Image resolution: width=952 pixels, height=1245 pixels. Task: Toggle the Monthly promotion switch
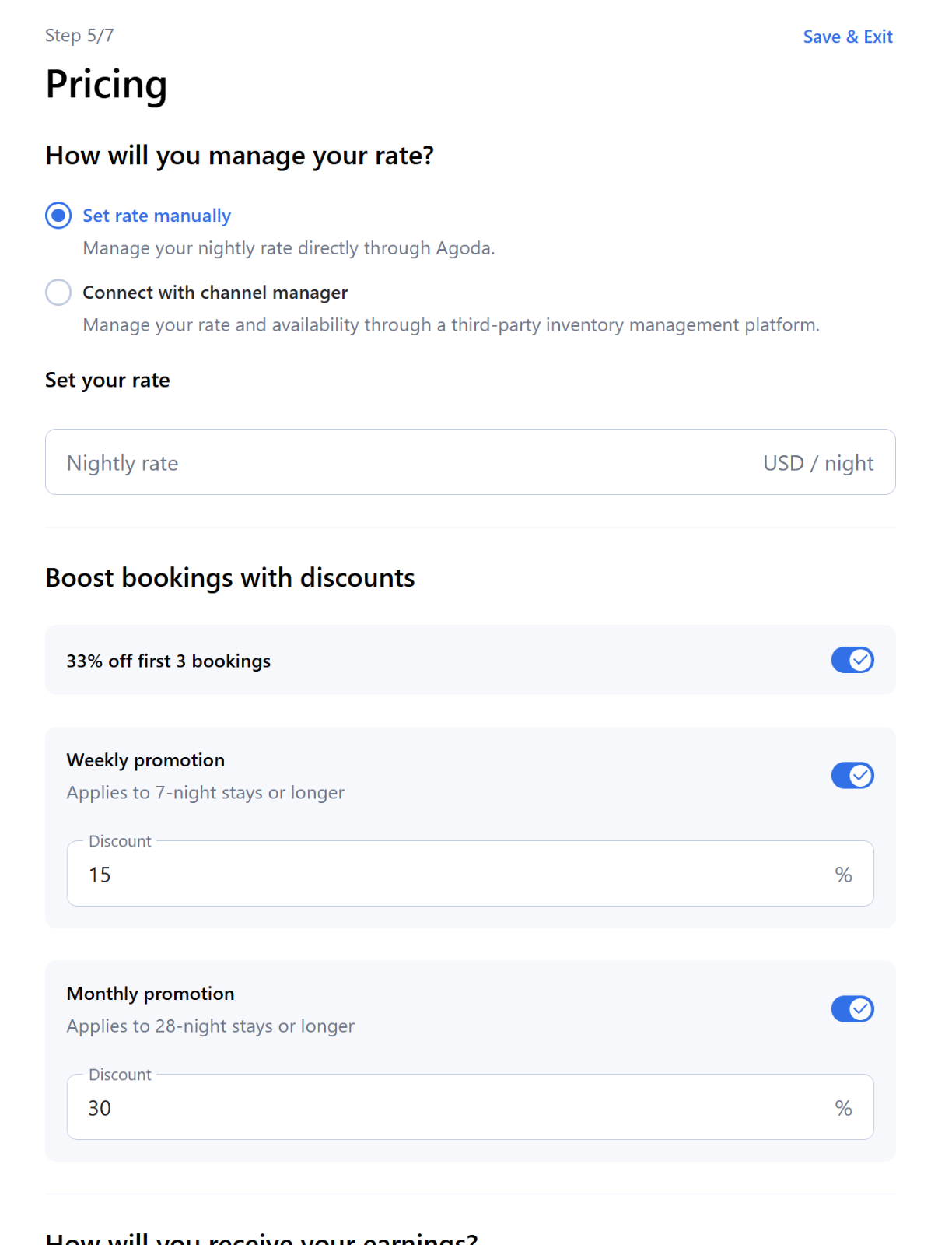coord(852,1009)
